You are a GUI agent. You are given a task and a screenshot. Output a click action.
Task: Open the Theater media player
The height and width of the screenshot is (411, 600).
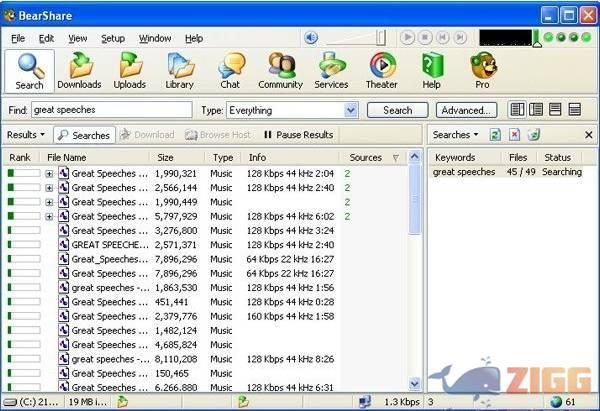(382, 71)
